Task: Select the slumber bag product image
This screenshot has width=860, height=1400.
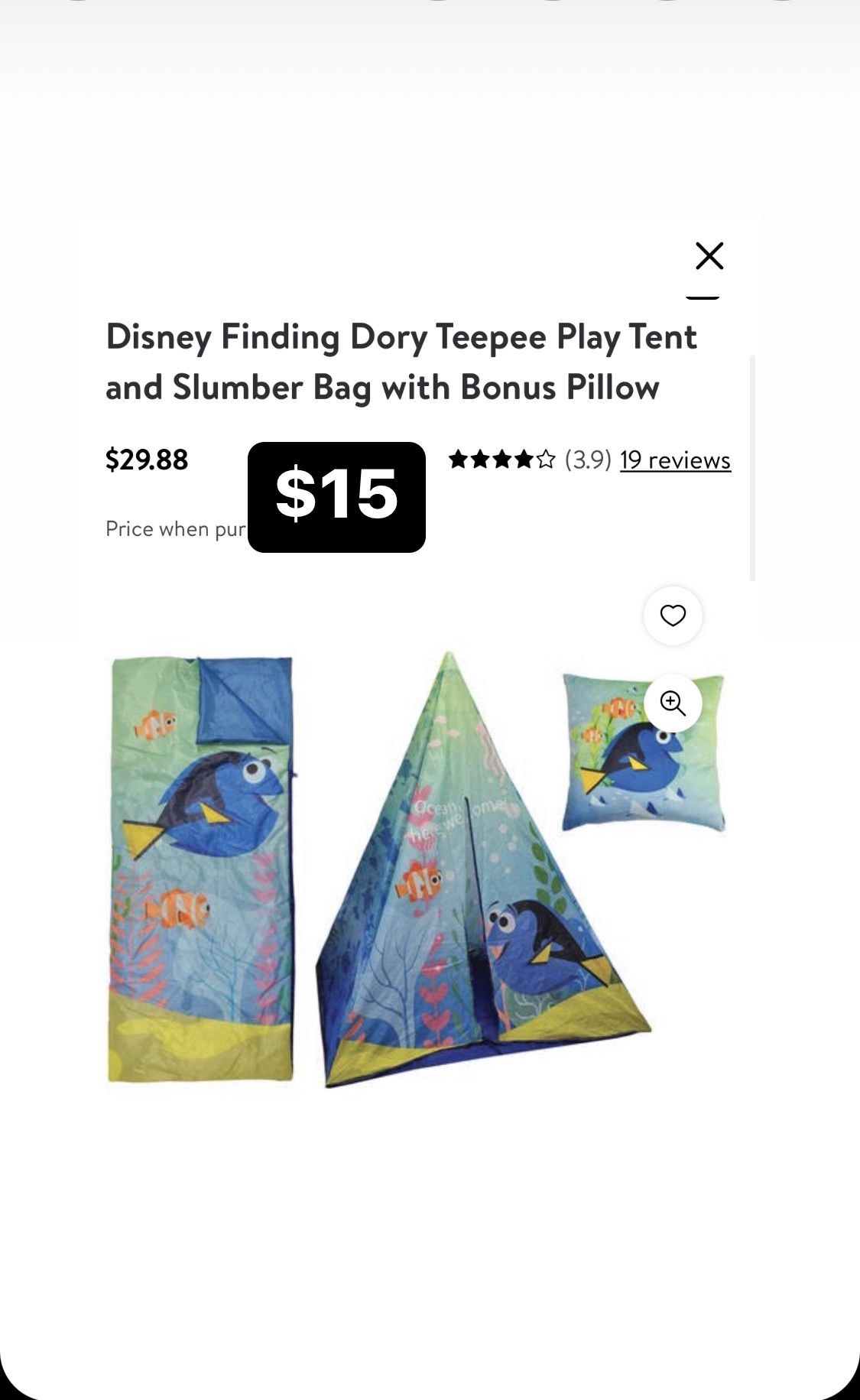Action: (x=202, y=869)
